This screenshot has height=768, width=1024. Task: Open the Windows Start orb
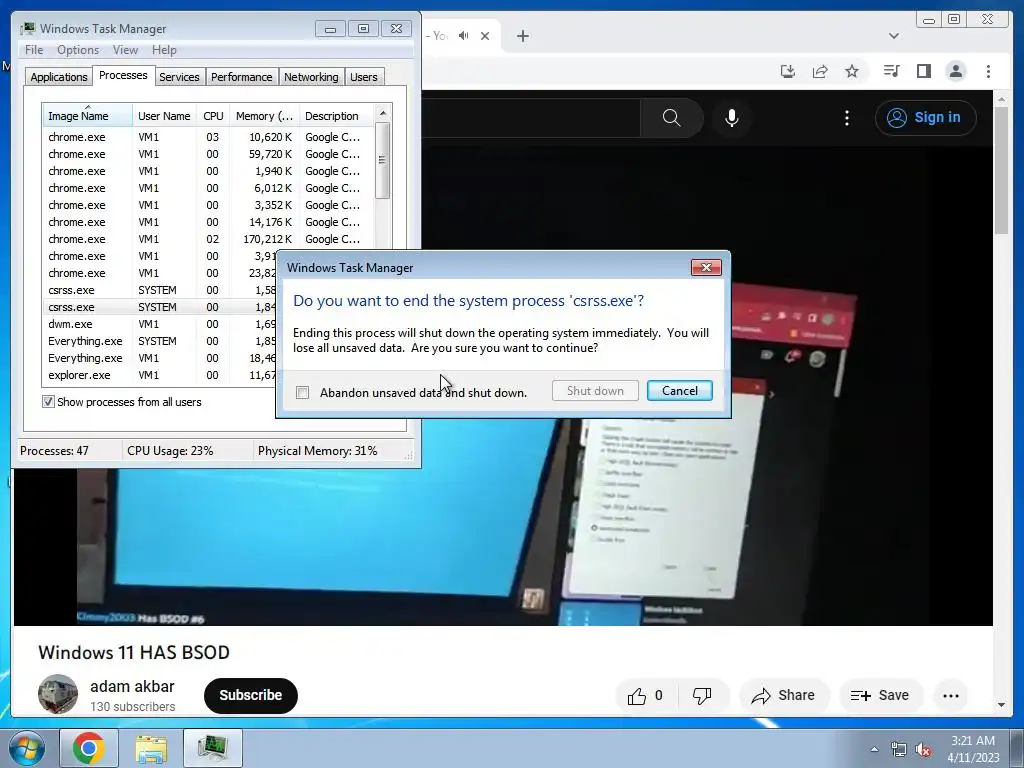tap(27, 748)
